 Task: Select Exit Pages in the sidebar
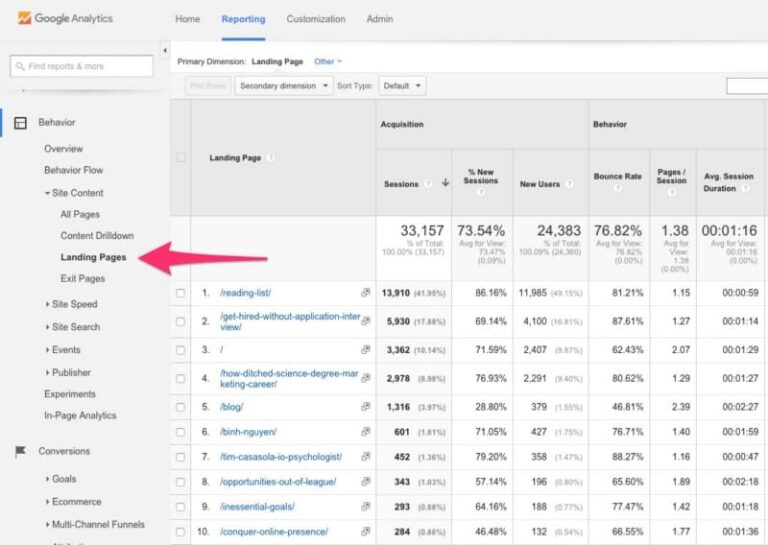pyautogui.click(x=82, y=279)
